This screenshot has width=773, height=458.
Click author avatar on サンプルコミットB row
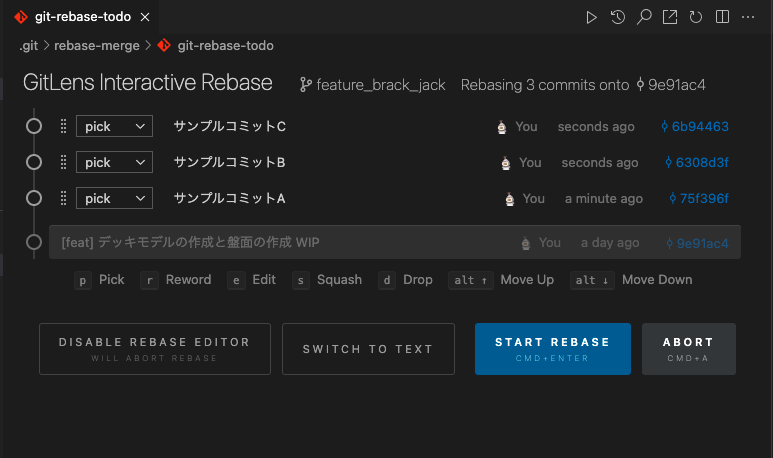(x=506, y=163)
